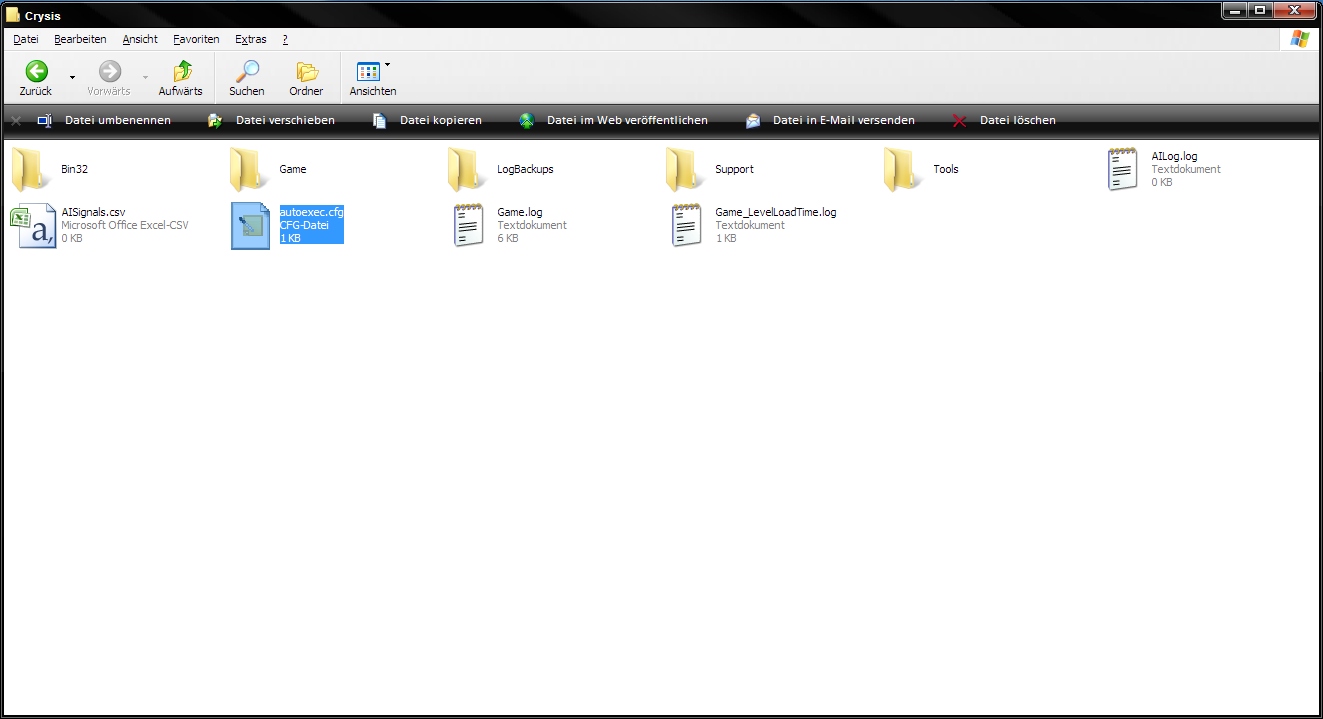
Task: Click the Bin32 folder name
Action: tap(75, 170)
